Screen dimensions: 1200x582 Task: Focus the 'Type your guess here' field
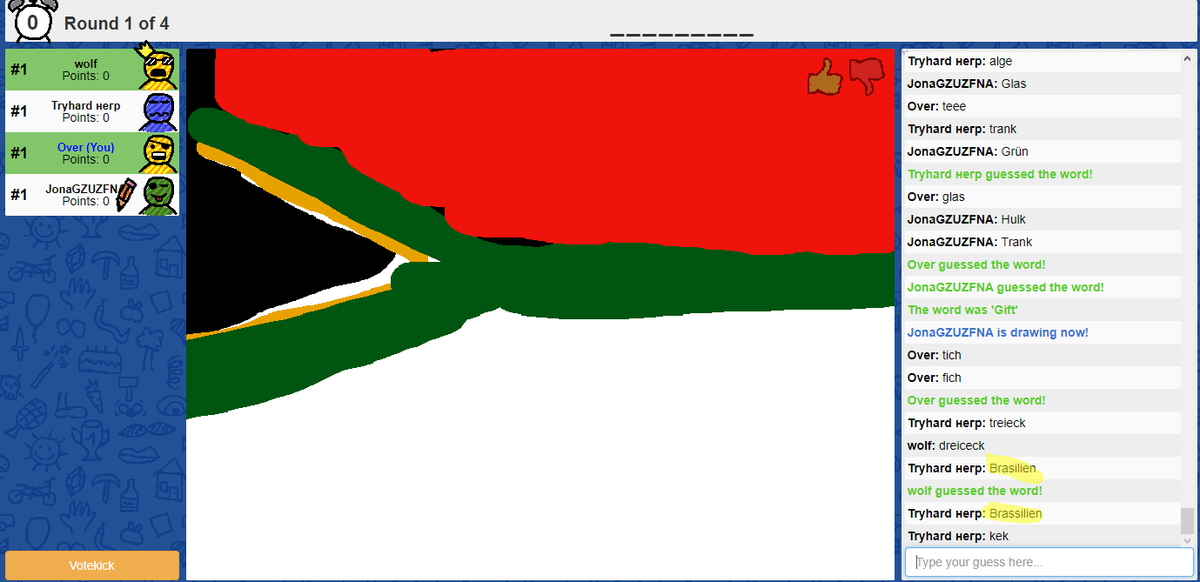[x=1049, y=562]
